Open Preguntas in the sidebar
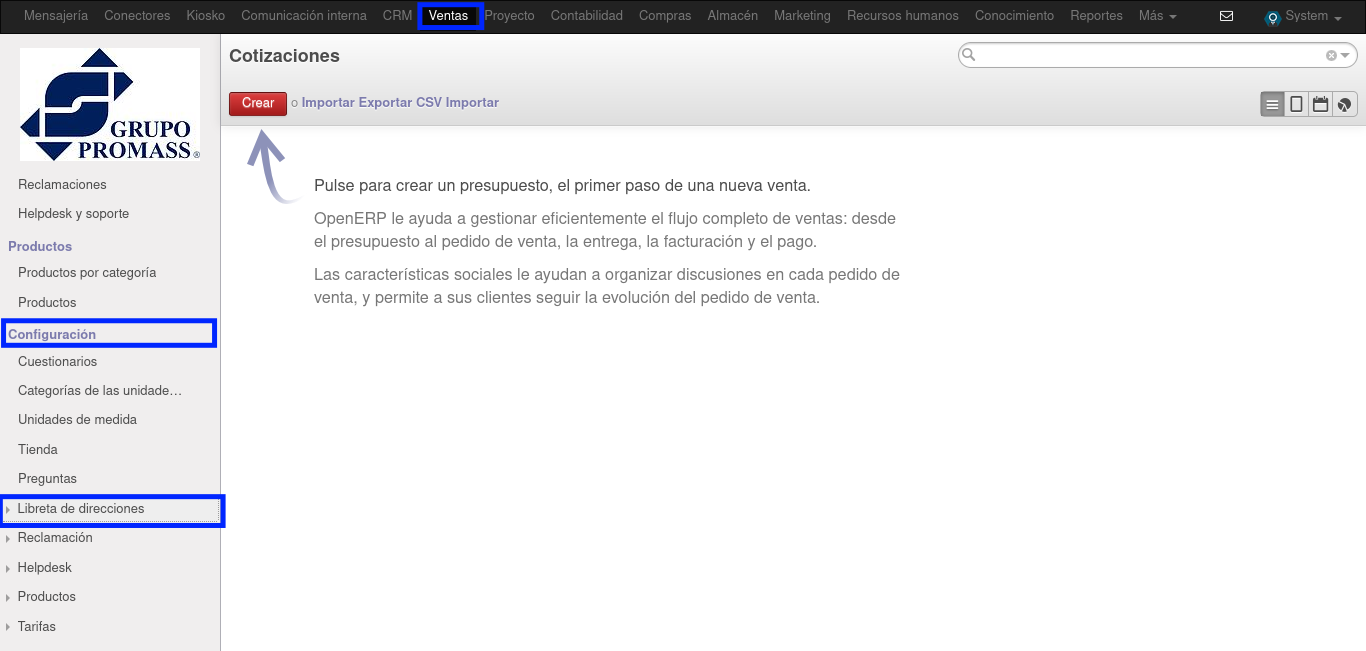The width and height of the screenshot is (1366, 651). click(x=47, y=479)
